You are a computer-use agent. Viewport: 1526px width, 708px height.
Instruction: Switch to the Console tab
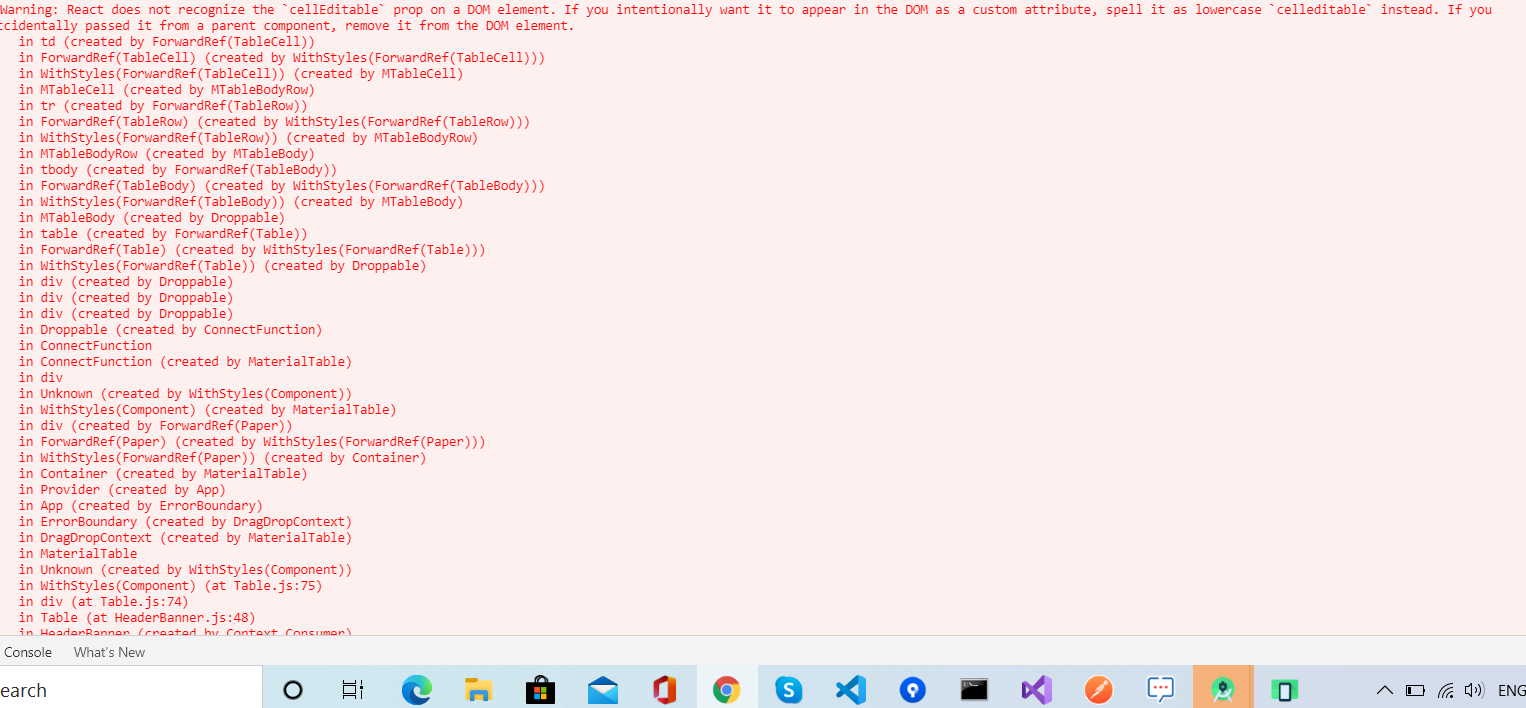point(27,652)
